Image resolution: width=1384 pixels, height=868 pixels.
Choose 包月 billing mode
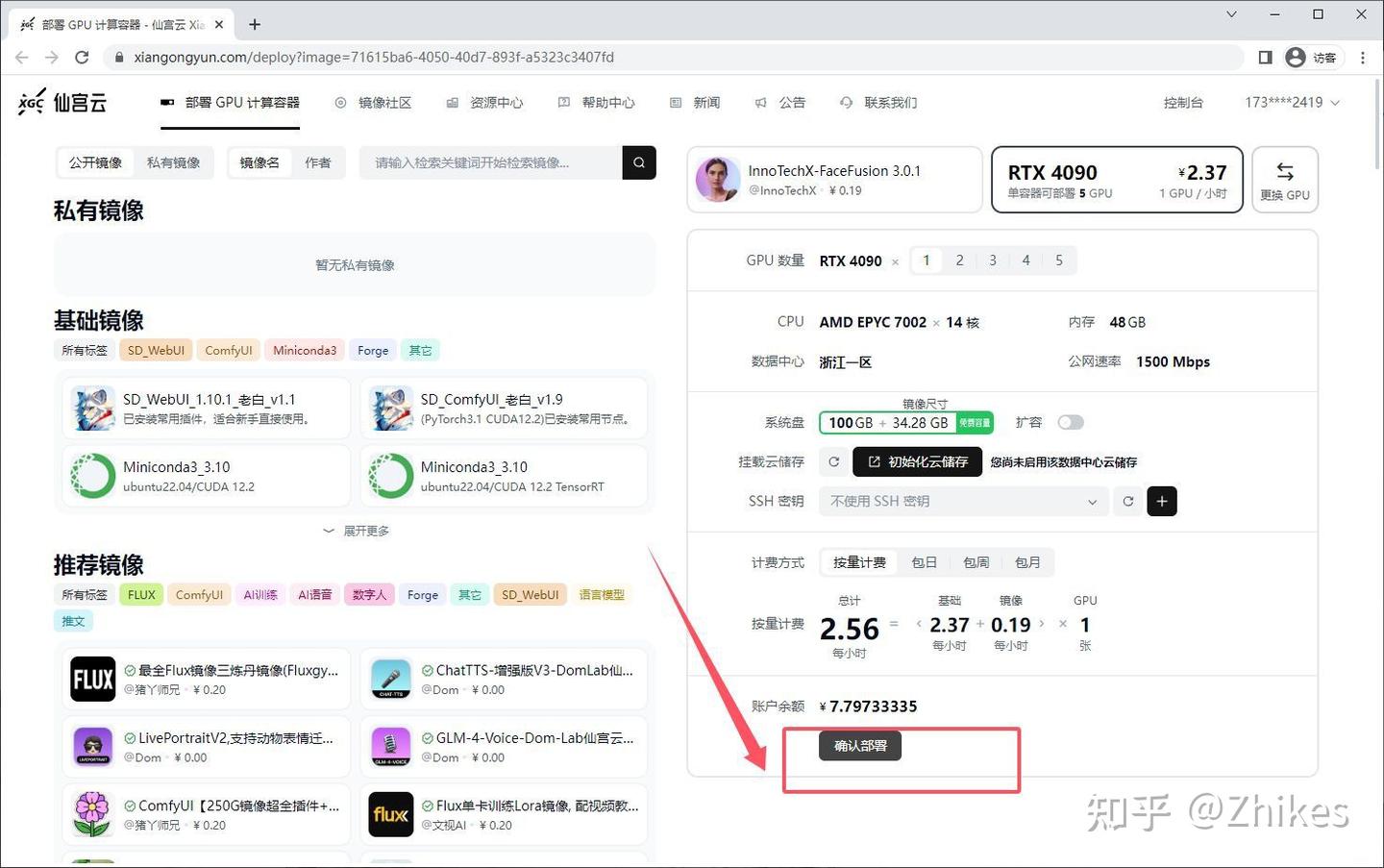coord(1027,562)
